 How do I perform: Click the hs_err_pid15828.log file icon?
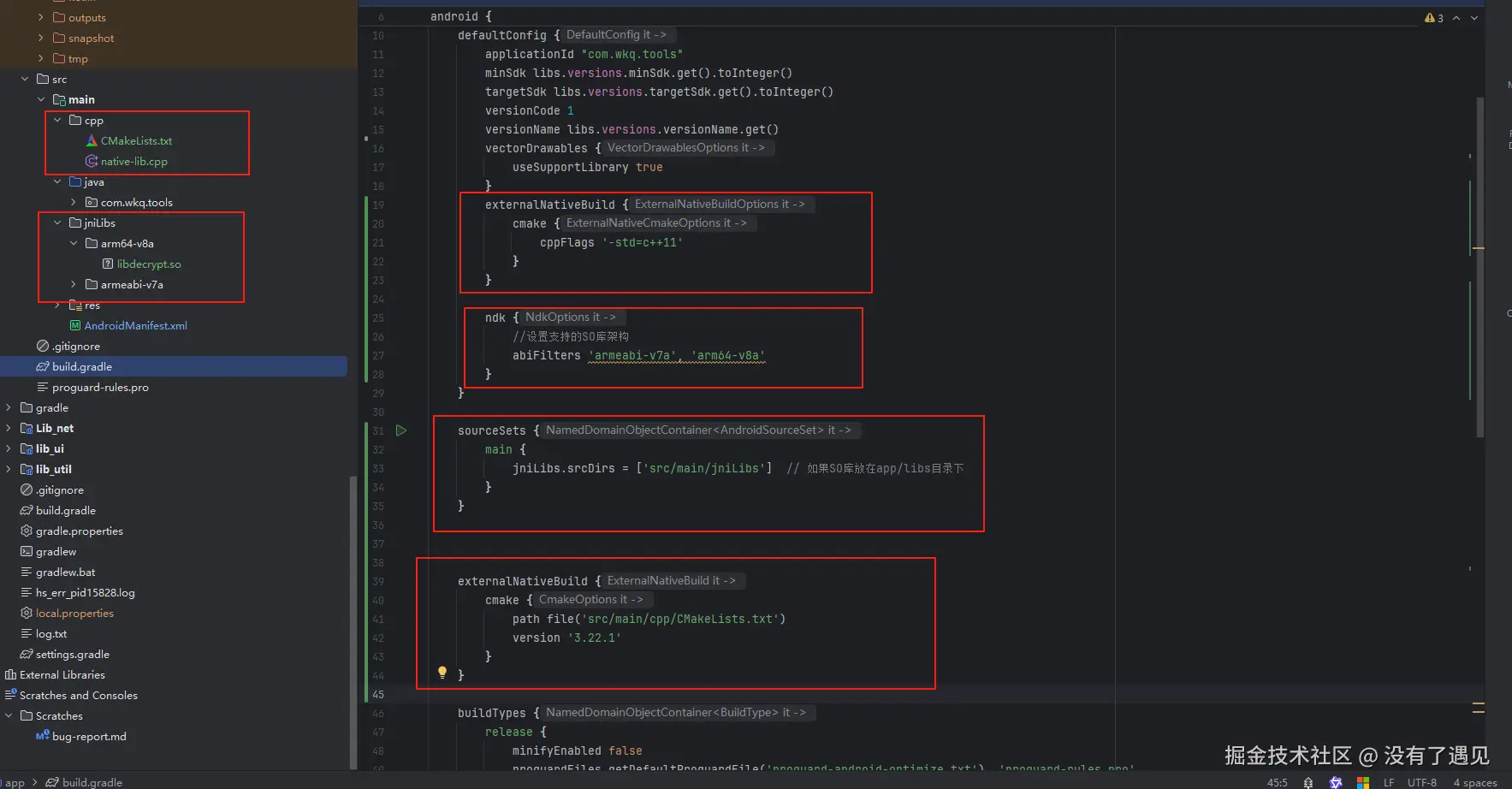pyautogui.click(x=27, y=593)
